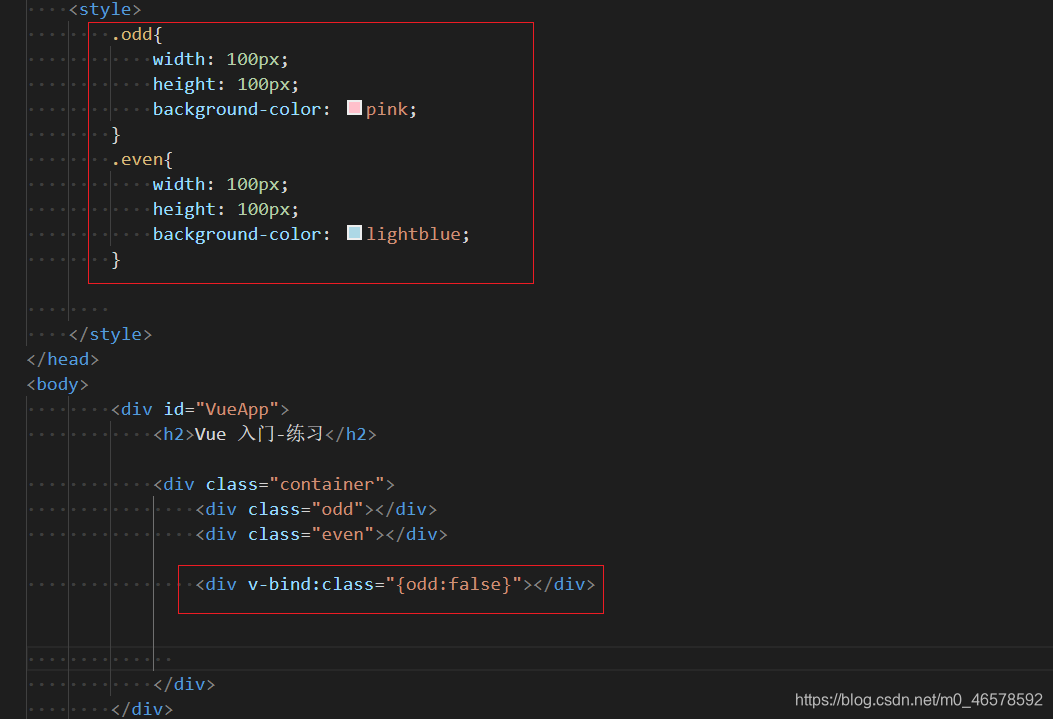1053x719 pixels.
Task: Click the .even{ selector line
Action: [142, 159]
